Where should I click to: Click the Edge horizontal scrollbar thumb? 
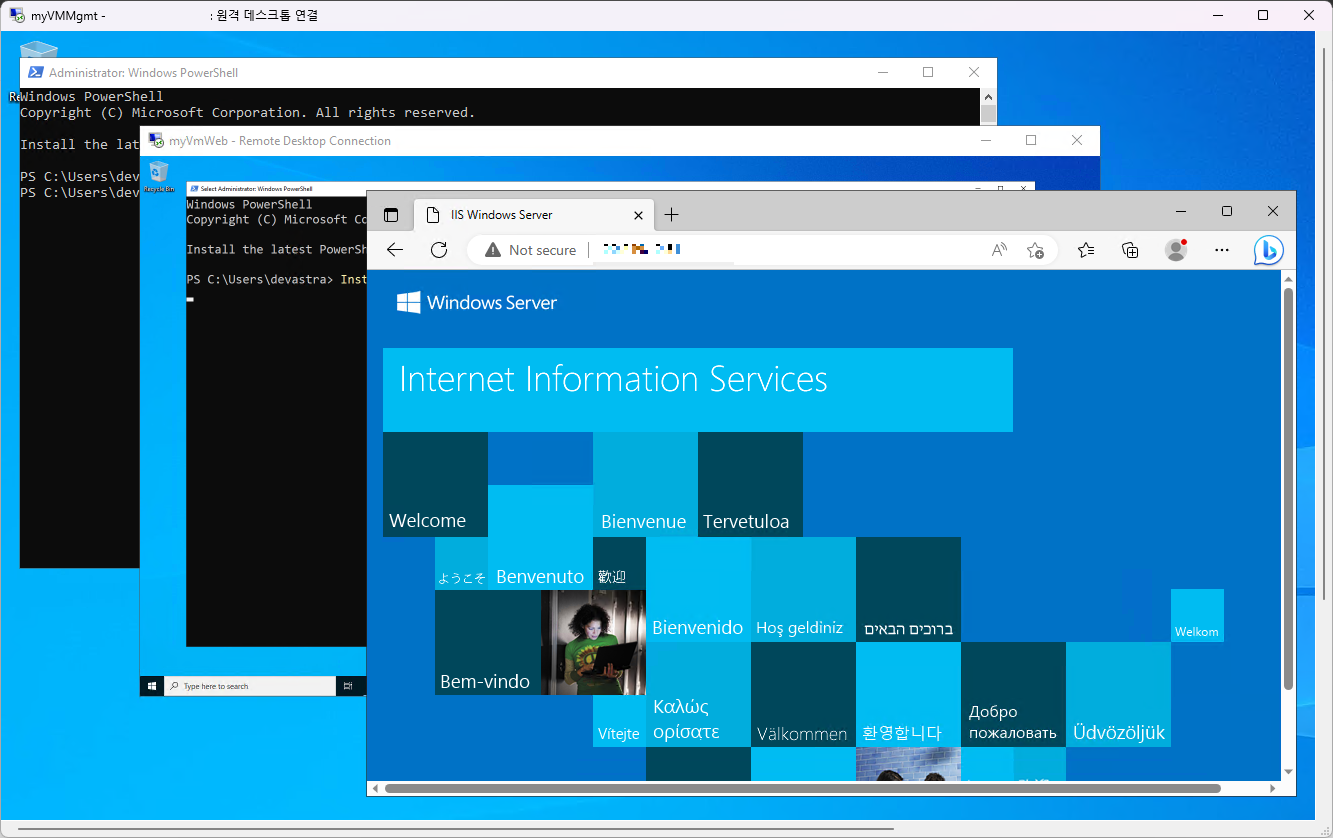click(802, 788)
